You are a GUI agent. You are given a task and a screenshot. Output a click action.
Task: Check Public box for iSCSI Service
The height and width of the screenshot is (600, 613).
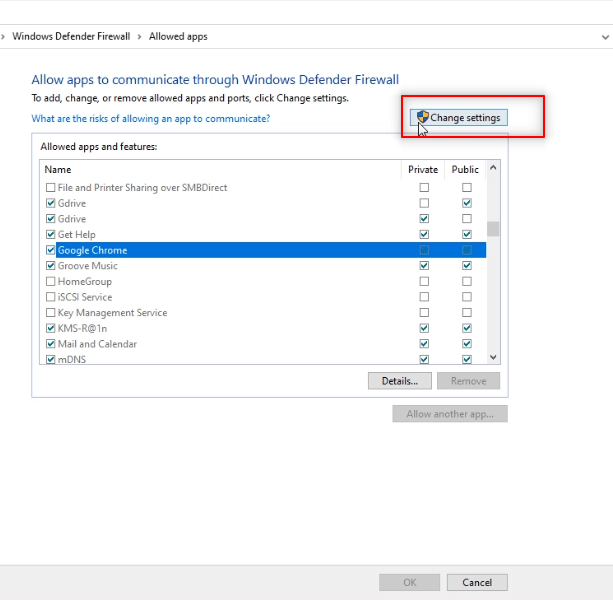coord(467,297)
